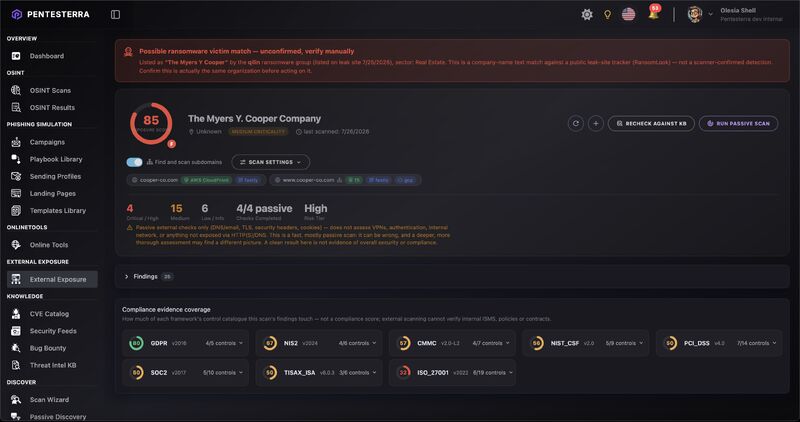This screenshot has width=800, height=422.
Task: Click the Medium Criticality badge
Action: [x=258, y=132]
